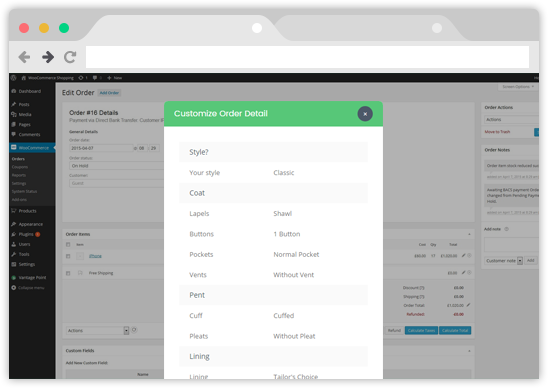
Task: Open the Order status dropdown
Action: pos(117,166)
